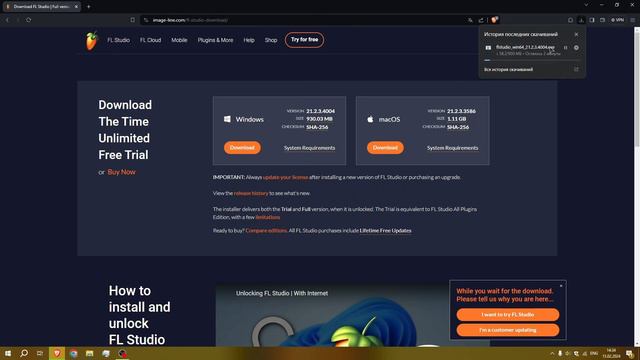Viewport: 640px width, 360px height.
Task: Click the Buy Now link
Action: pos(121,172)
